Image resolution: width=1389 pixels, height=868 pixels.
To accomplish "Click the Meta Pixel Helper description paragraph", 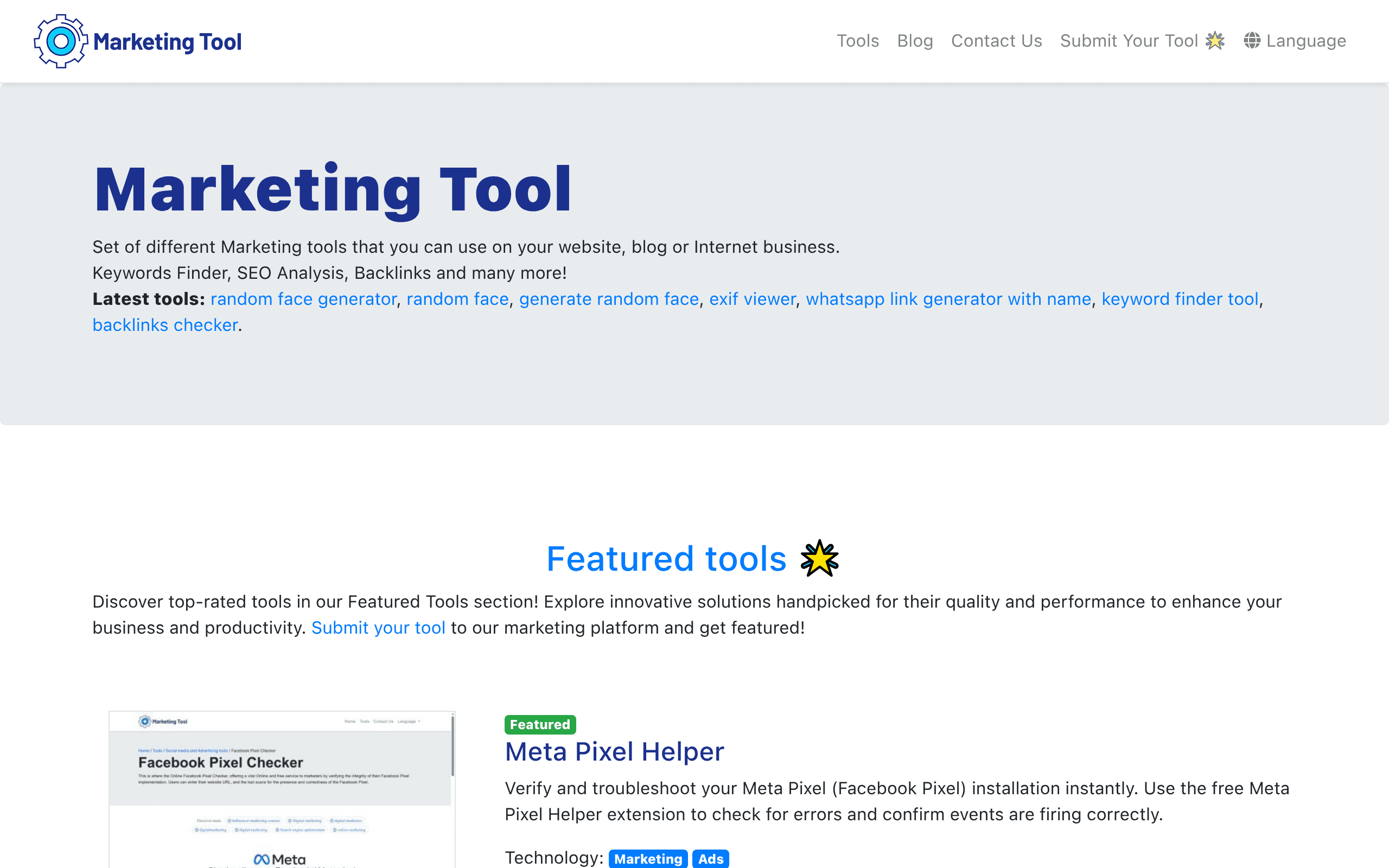I will 897,801.
